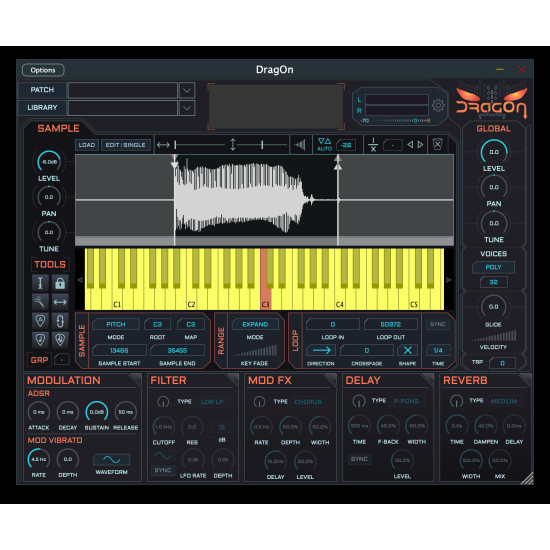Change the vibrato WAVEFORM sine selector
The height and width of the screenshot is (550, 550).
pyautogui.click(x=112, y=460)
